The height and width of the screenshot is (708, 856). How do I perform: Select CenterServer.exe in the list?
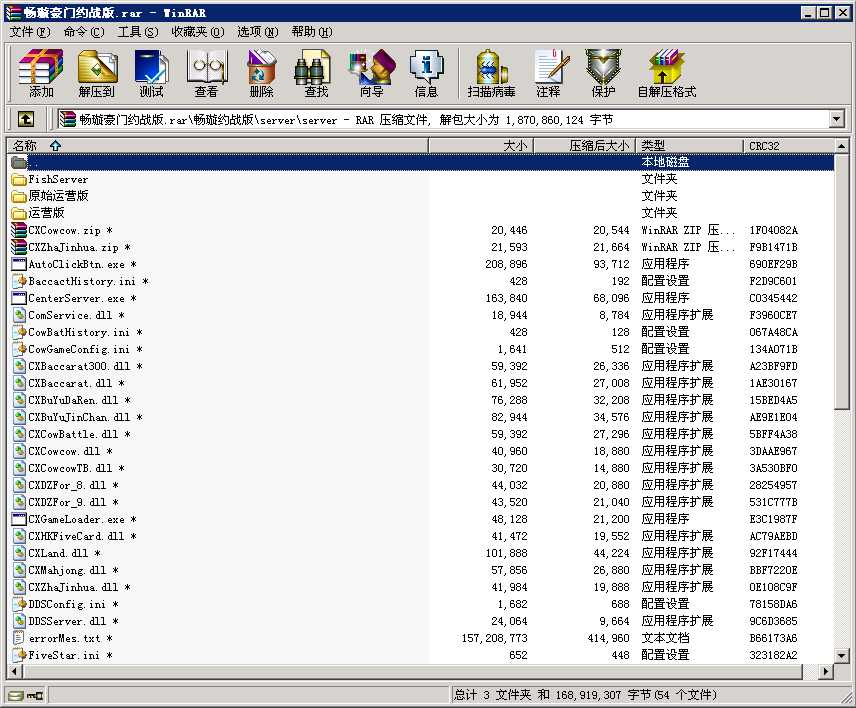(x=420, y=298)
